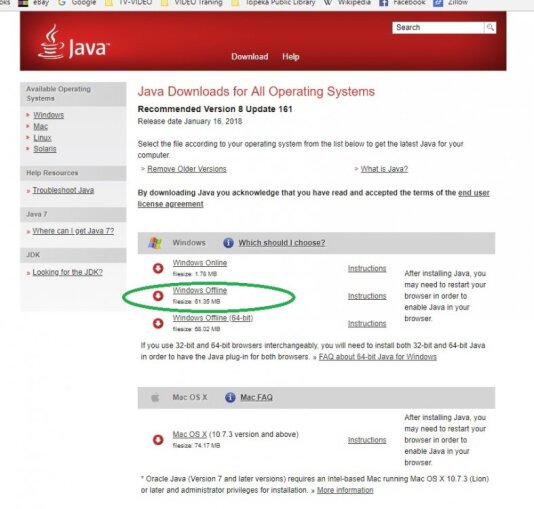Open the Remove Older Versions link
Image resolution: width=534 pixels, height=509 pixels.
(x=187, y=169)
